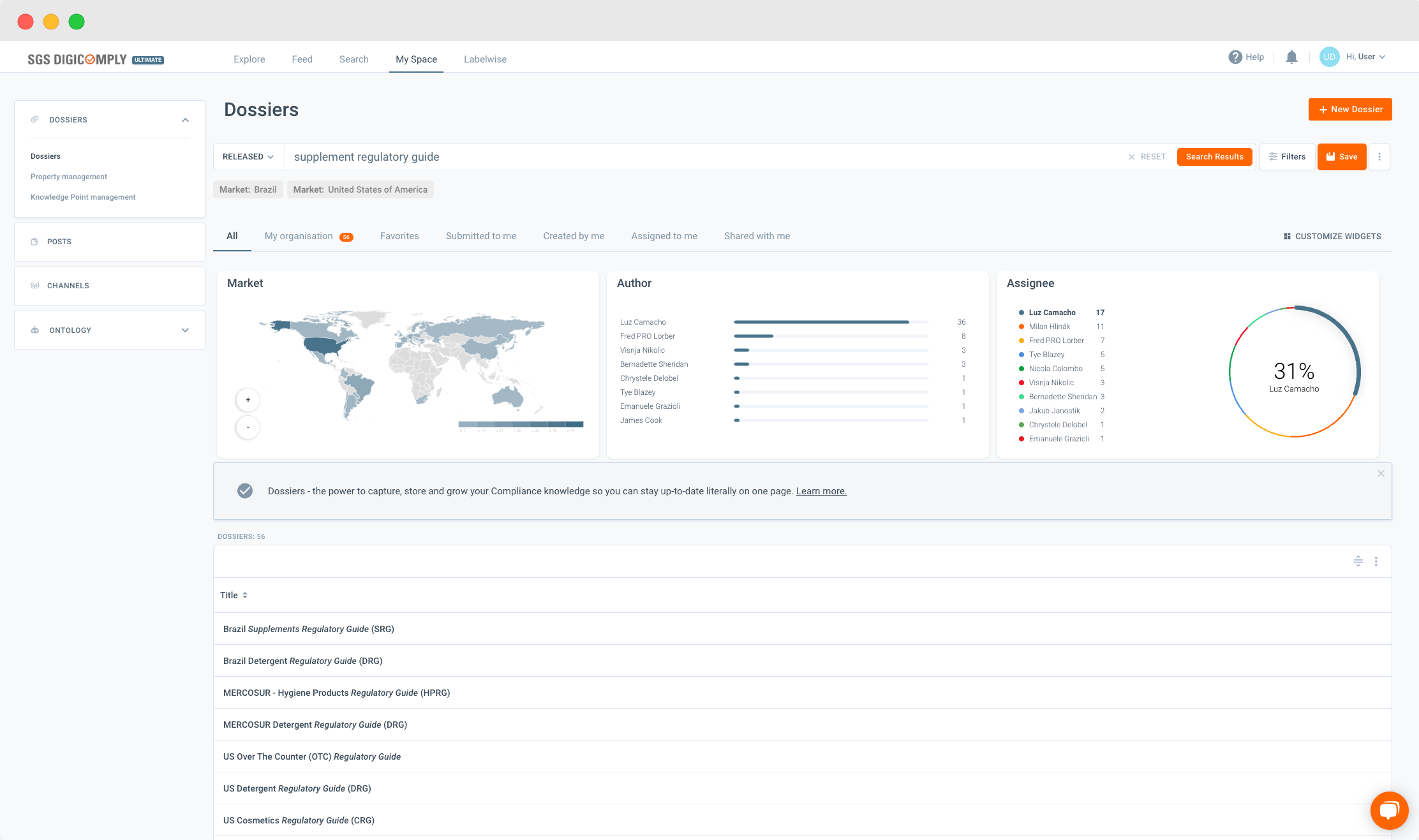Collapse the DOSSIERS sidebar section
The height and width of the screenshot is (840, 1419).
coord(185,120)
